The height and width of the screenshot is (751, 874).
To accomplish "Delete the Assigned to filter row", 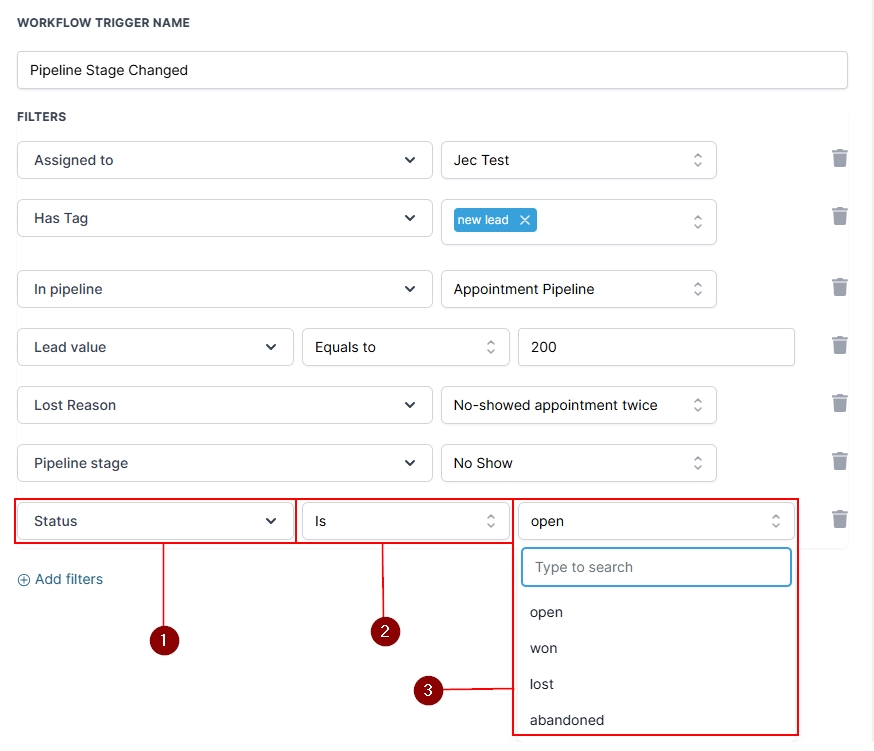I will pyautogui.click(x=840, y=159).
